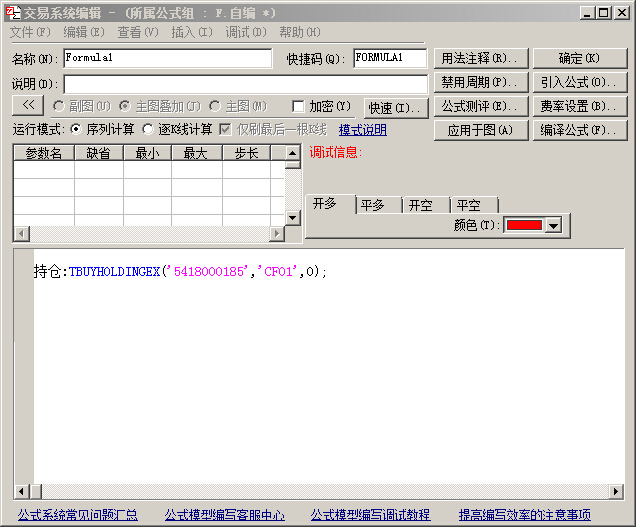Viewport: 636px width, 527px height.
Task: Click the 快速(I) button
Action: [396, 108]
